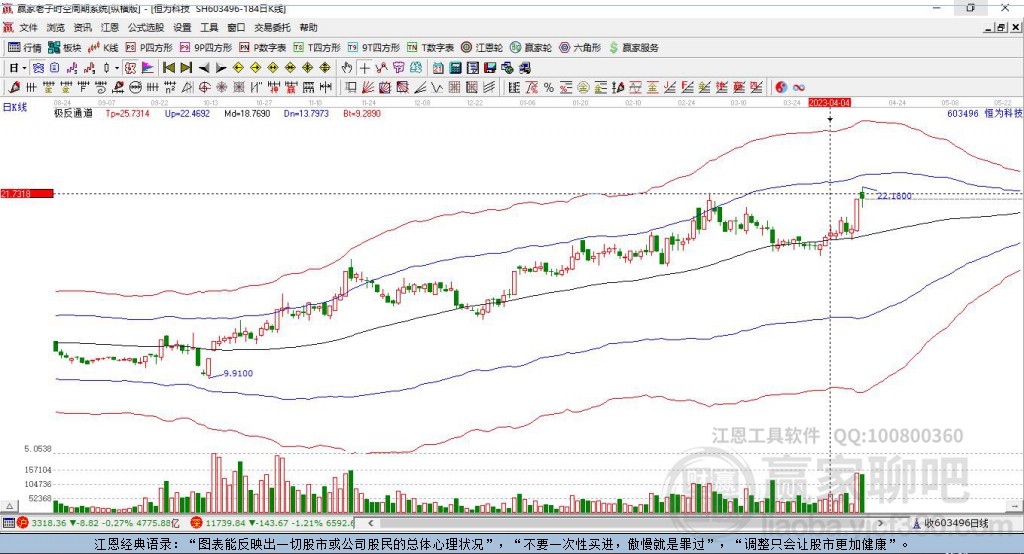Click the 极反通道 indicator name

click(x=73, y=114)
